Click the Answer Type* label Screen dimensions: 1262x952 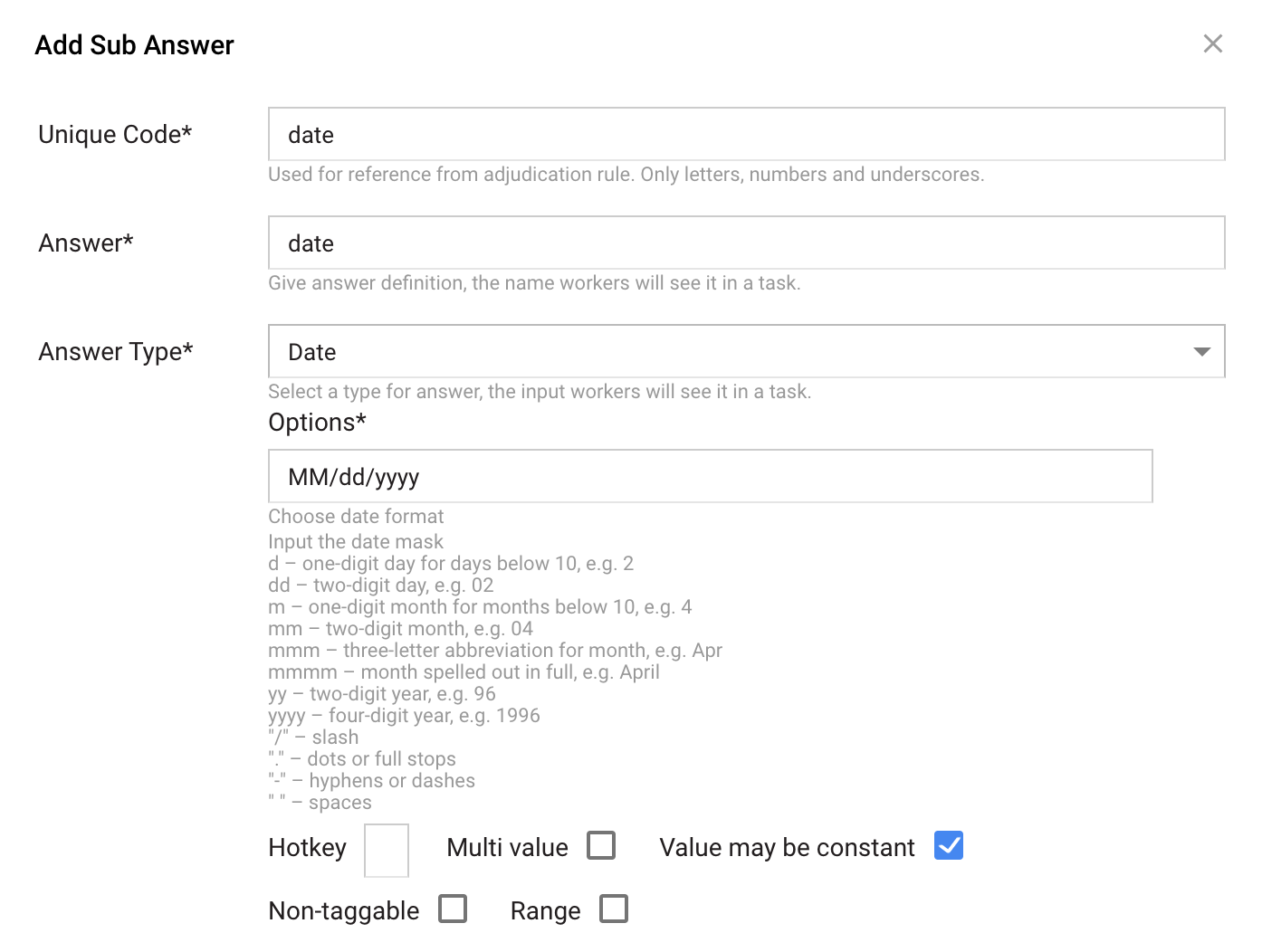coord(116,351)
